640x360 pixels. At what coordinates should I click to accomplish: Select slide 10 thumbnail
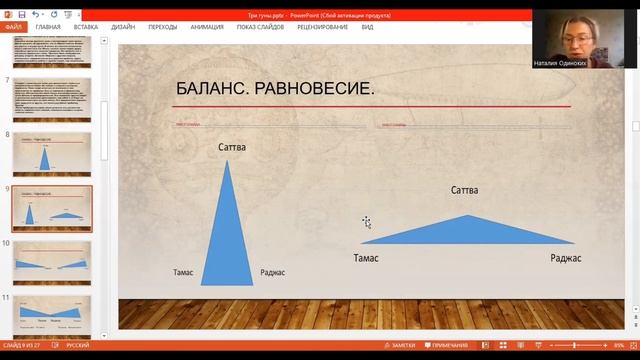52,263
